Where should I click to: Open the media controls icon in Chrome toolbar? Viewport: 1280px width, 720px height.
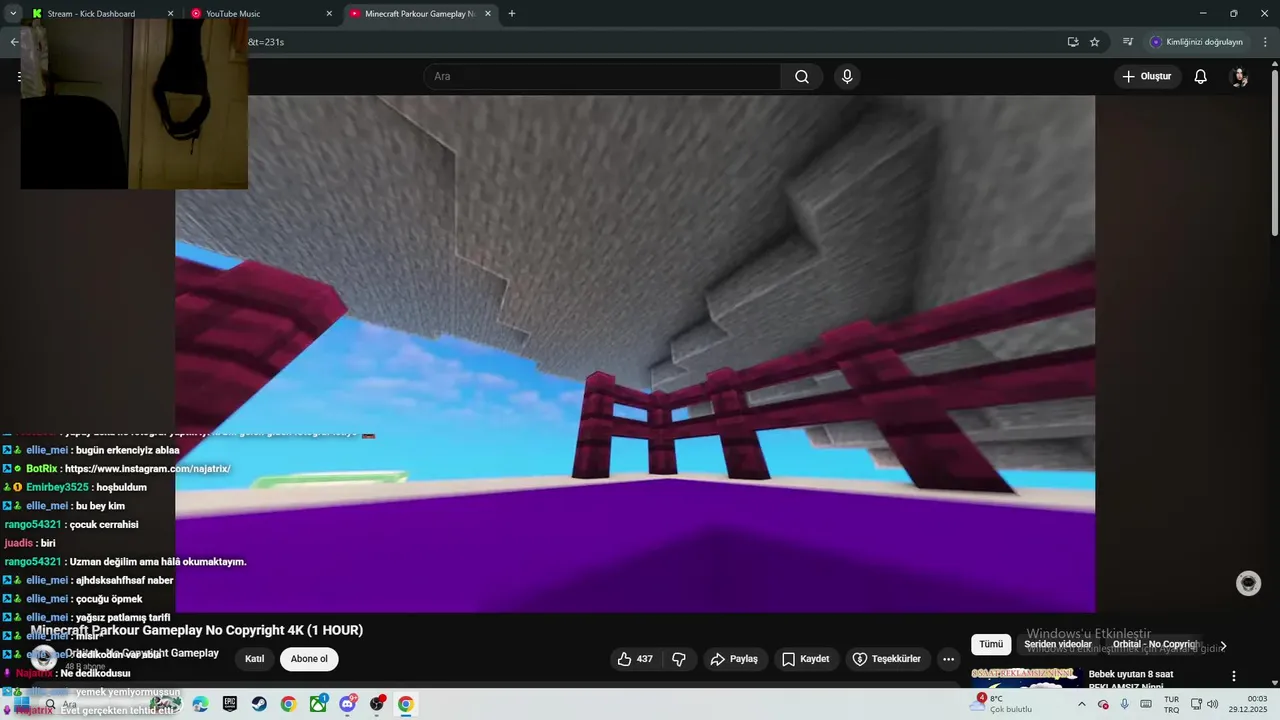[1128, 42]
